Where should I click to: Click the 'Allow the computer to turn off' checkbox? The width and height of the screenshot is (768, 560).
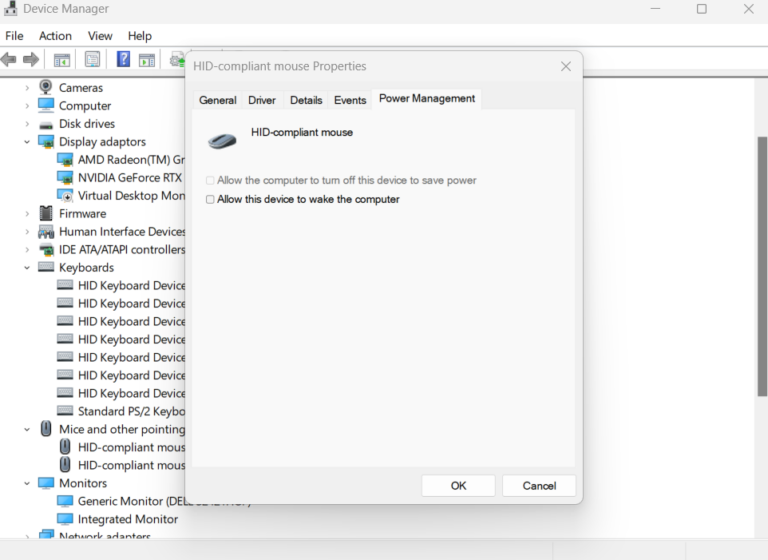[x=210, y=181]
